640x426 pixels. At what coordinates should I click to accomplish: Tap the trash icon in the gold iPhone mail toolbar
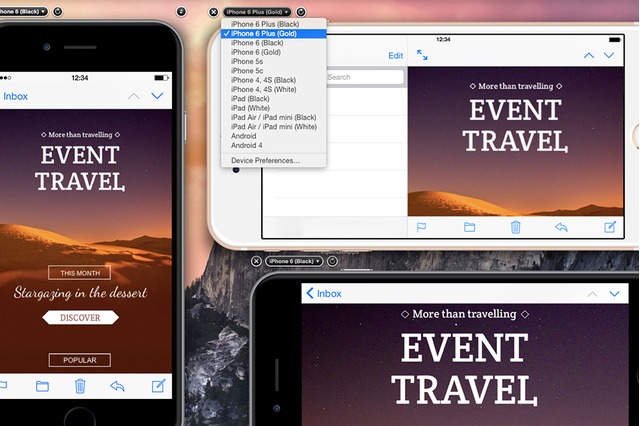516,227
